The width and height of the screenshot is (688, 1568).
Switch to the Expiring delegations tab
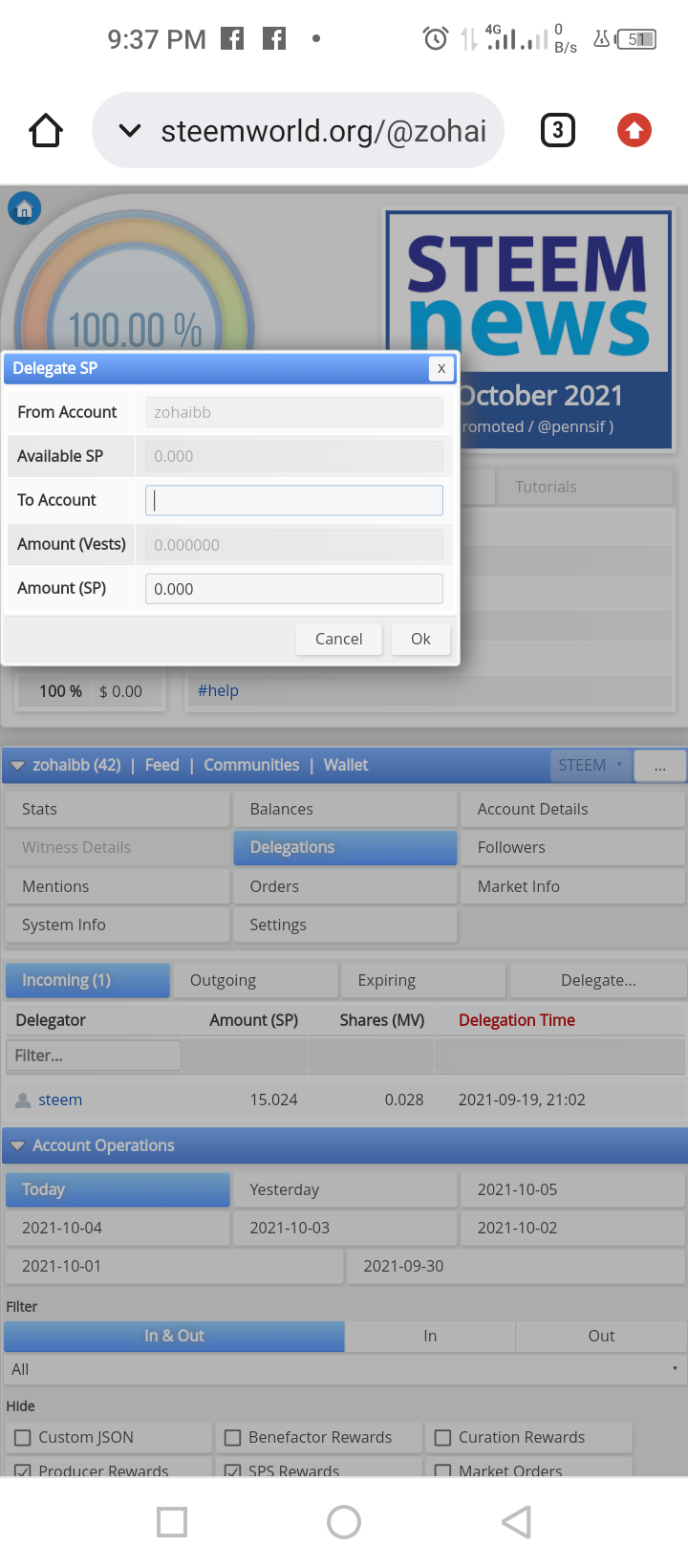pyautogui.click(x=423, y=981)
